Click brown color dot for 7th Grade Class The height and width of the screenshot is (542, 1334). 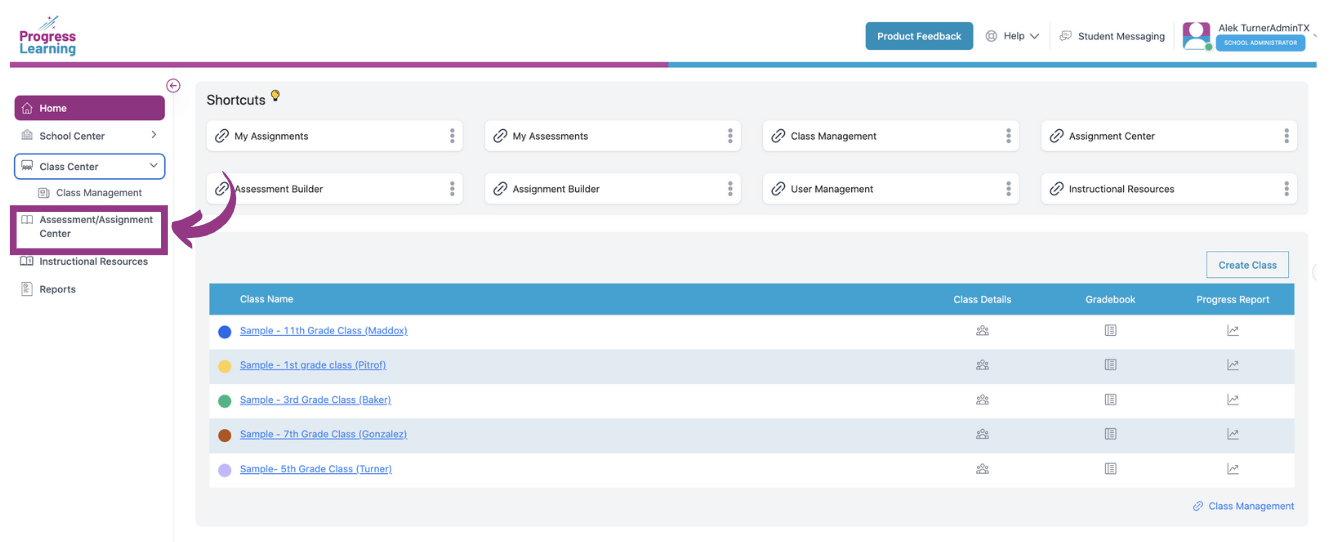224,435
